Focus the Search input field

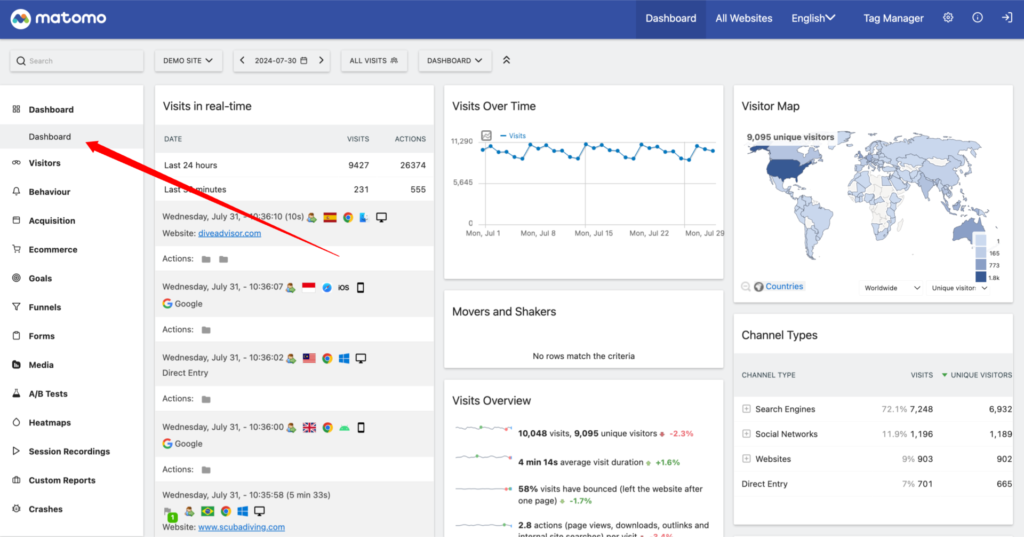(x=76, y=61)
